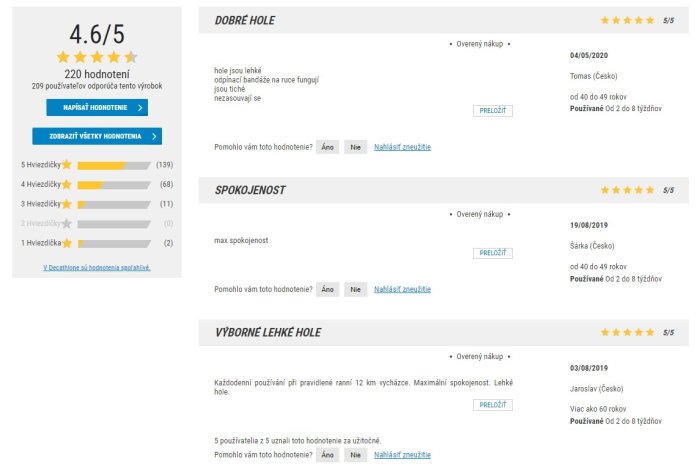Screen dimensions: 700x469
Task: Translate the Výborné lehké hole review
Action: (492, 405)
